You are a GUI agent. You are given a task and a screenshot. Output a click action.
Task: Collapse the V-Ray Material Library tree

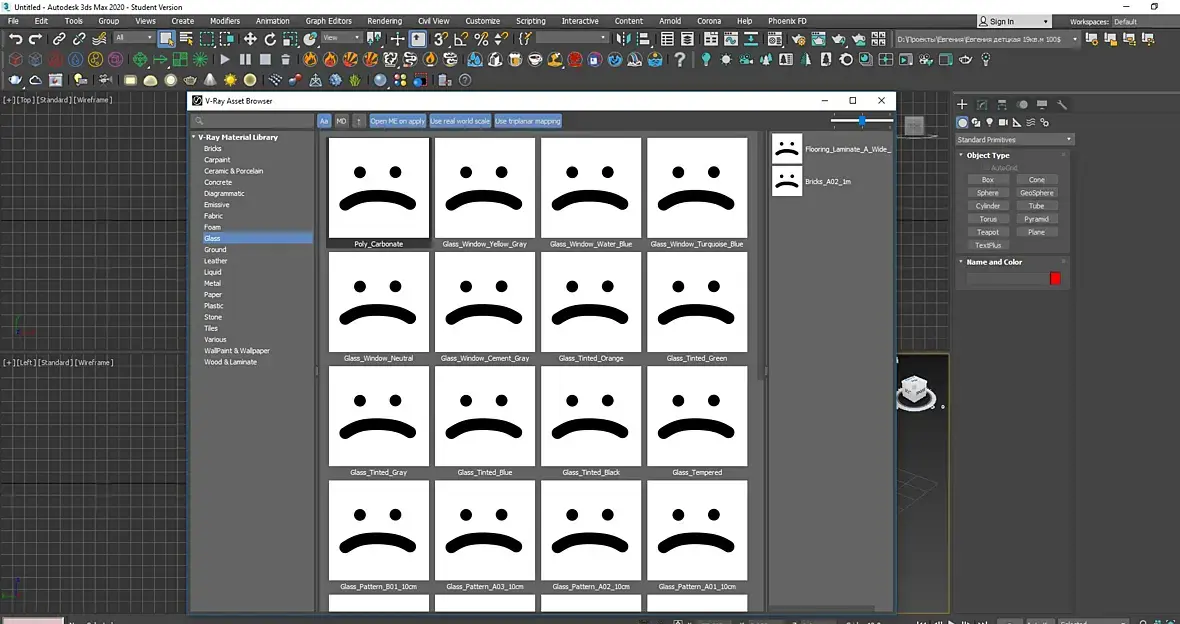pyautogui.click(x=193, y=137)
